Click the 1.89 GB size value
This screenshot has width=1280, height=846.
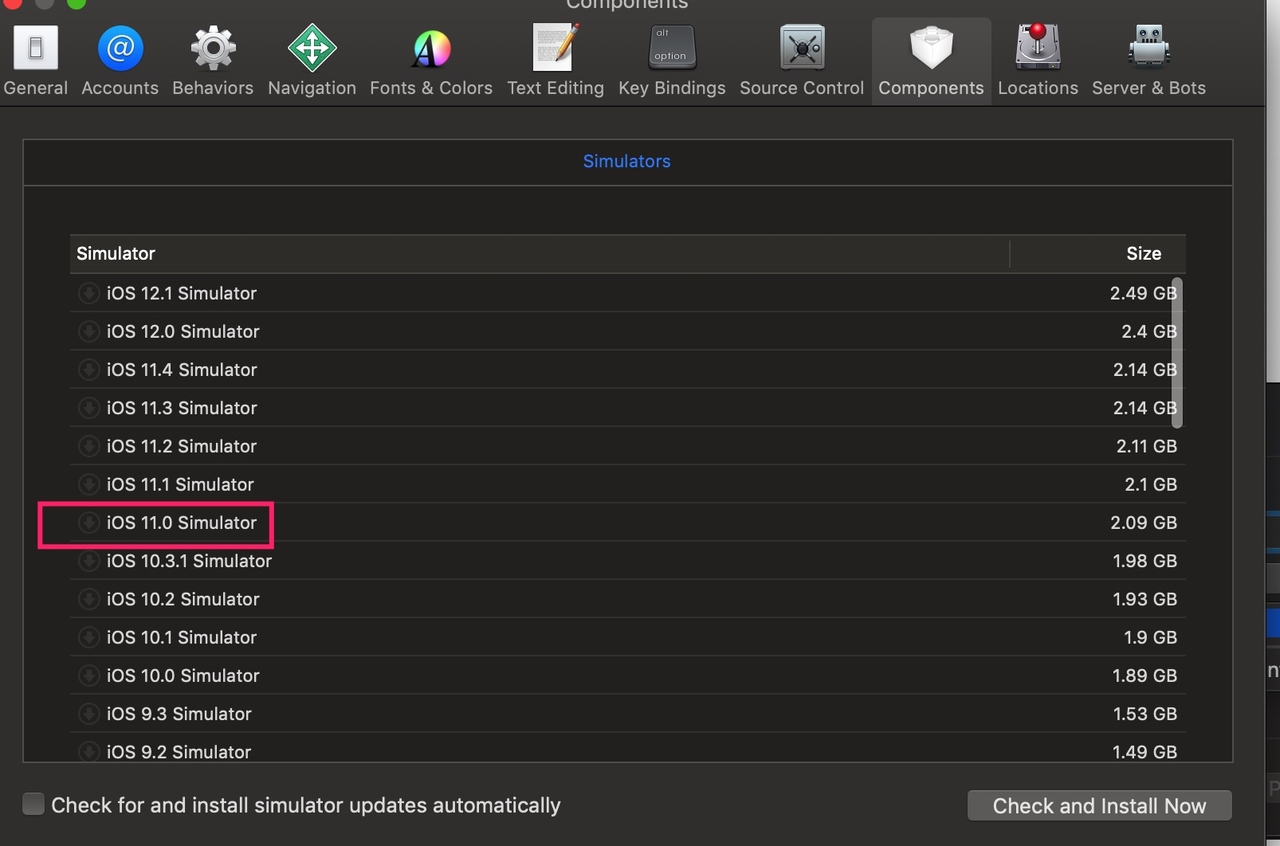point(1145,675)
